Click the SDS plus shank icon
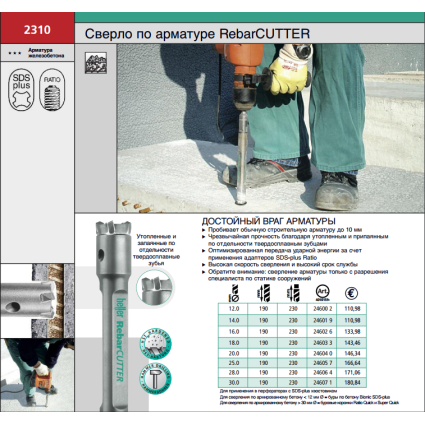The width and height of the screenshot is (425, 425). tap(22, 90)
